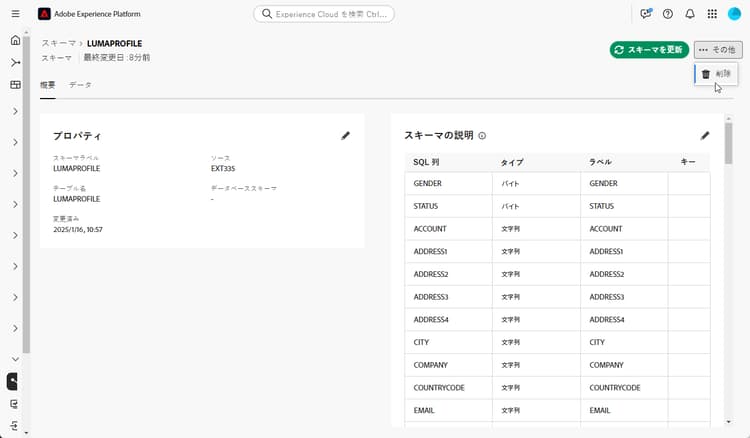
Task: Select ADDRESS2 in the ラベル column
Action: coord(607,274)
